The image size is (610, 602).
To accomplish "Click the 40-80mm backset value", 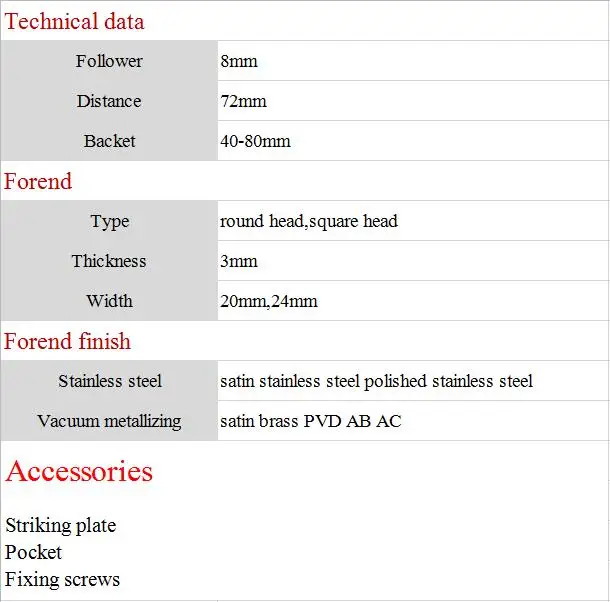I will point(255,141).
